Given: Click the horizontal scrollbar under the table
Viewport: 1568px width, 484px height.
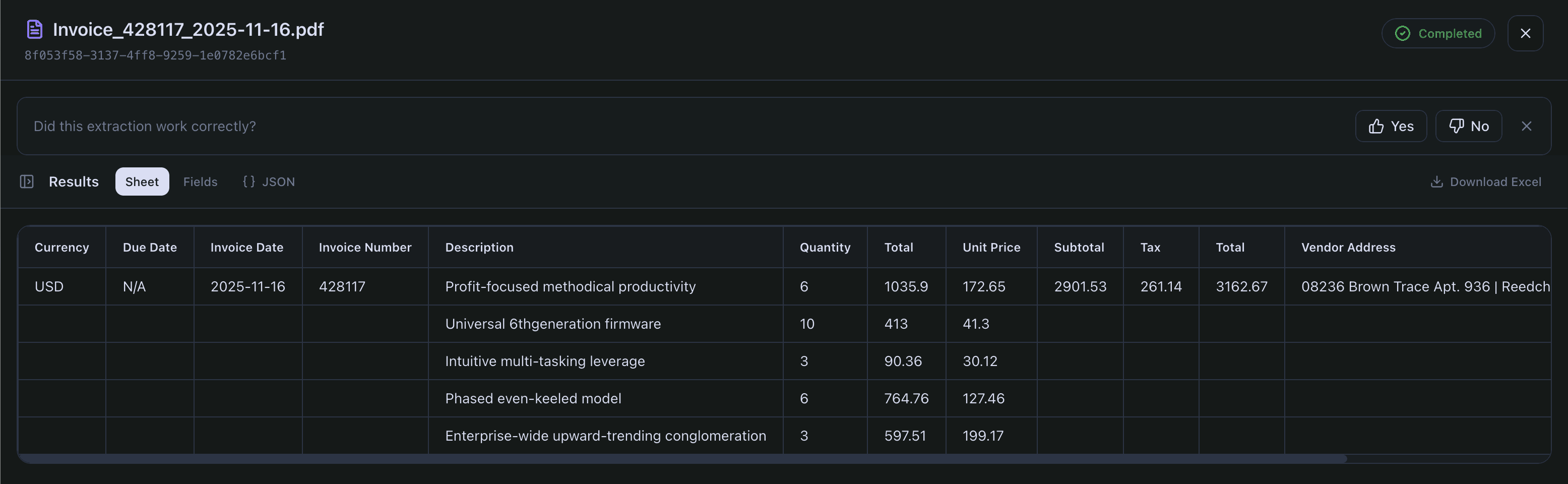Looking at the screenshot, I should click(682, 458).
